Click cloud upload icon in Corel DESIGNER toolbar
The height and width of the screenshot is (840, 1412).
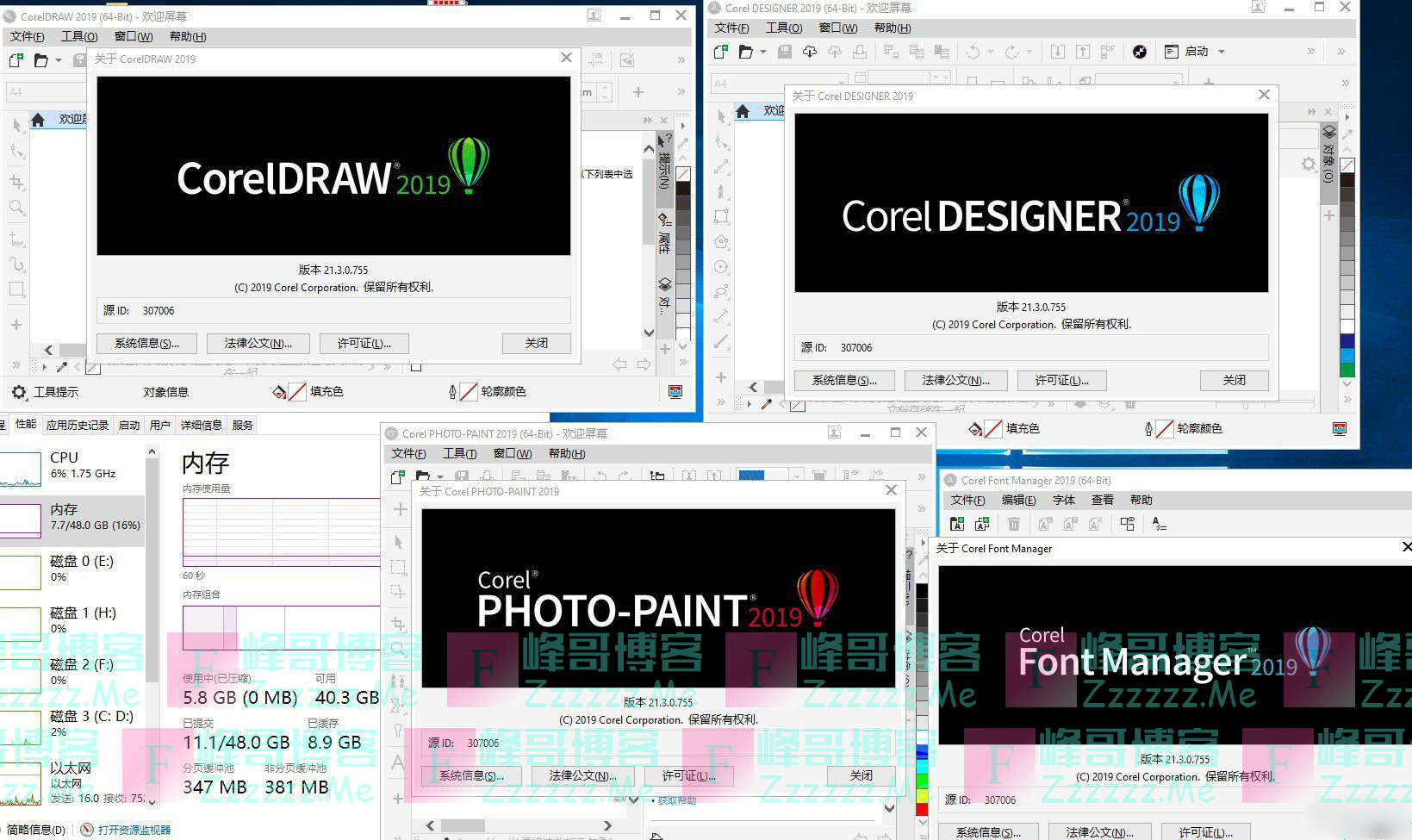point(835,52)
